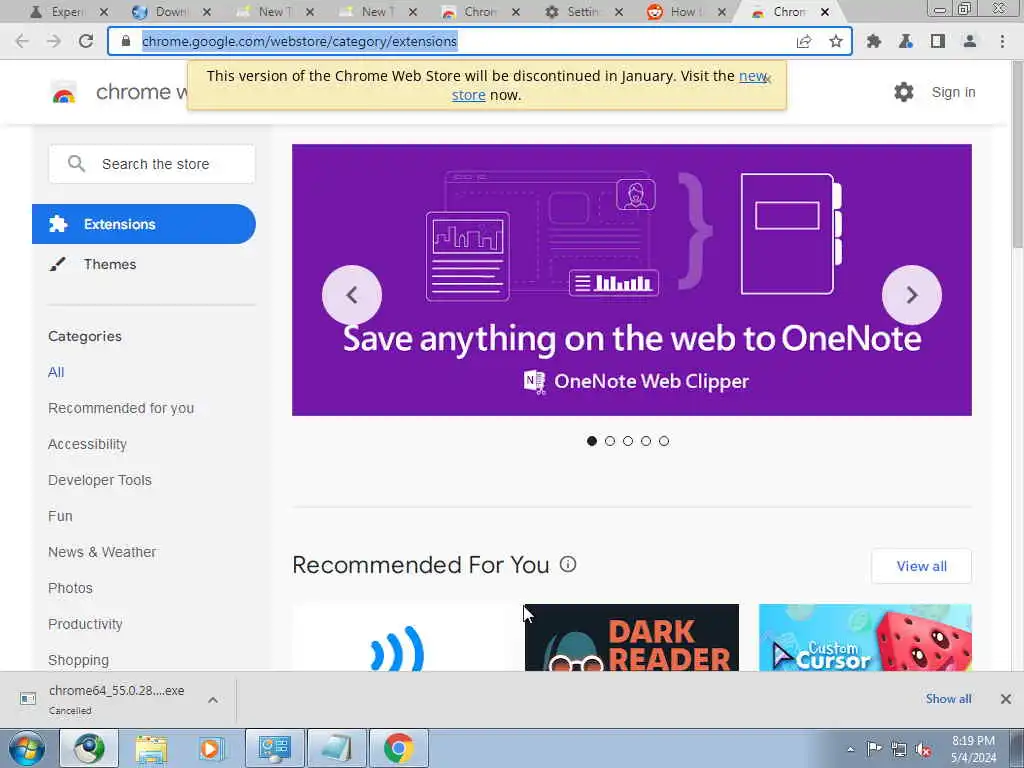This screenshot has width=1024, height=768.
Task: Open Chrome Labs flask icon
Action: point(906,41)
